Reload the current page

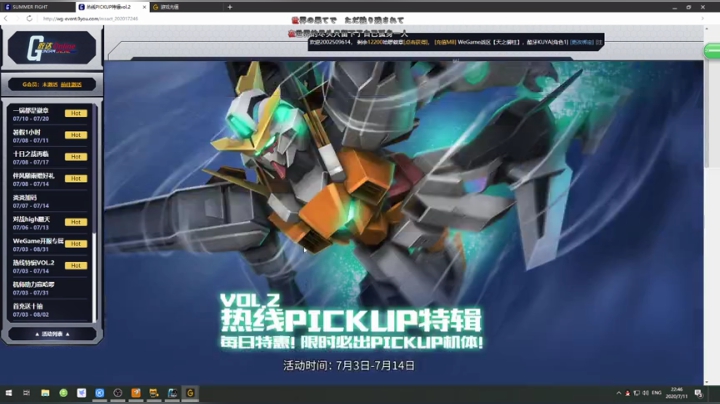(29, 18)
